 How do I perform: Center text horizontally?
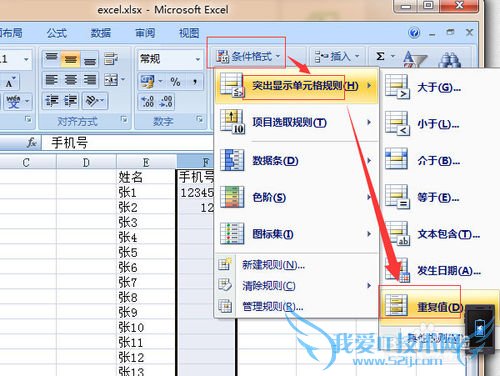tap(70, 80)
